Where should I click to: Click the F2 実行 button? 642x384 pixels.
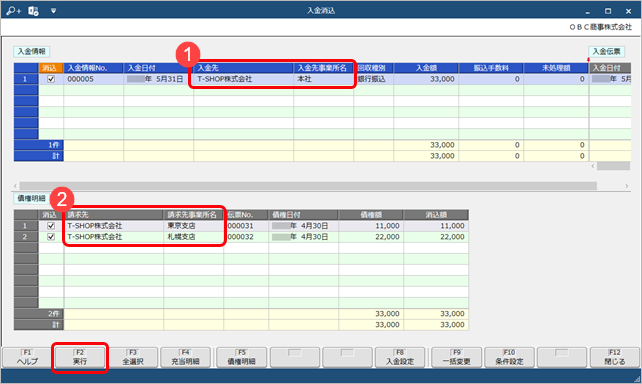80,357
